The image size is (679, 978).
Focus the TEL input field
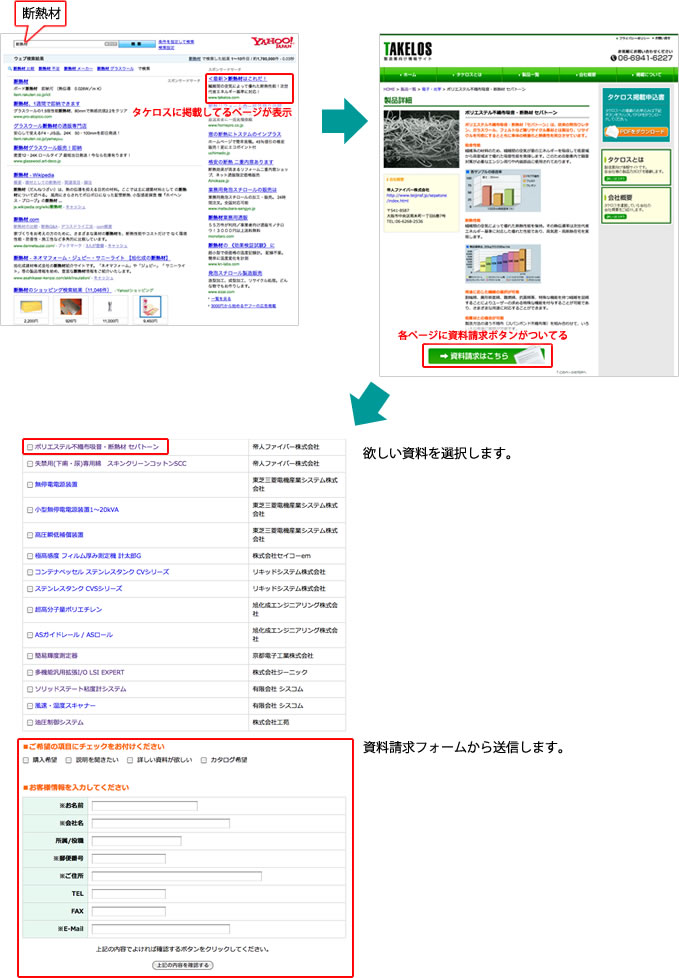[x=128, y=894]
